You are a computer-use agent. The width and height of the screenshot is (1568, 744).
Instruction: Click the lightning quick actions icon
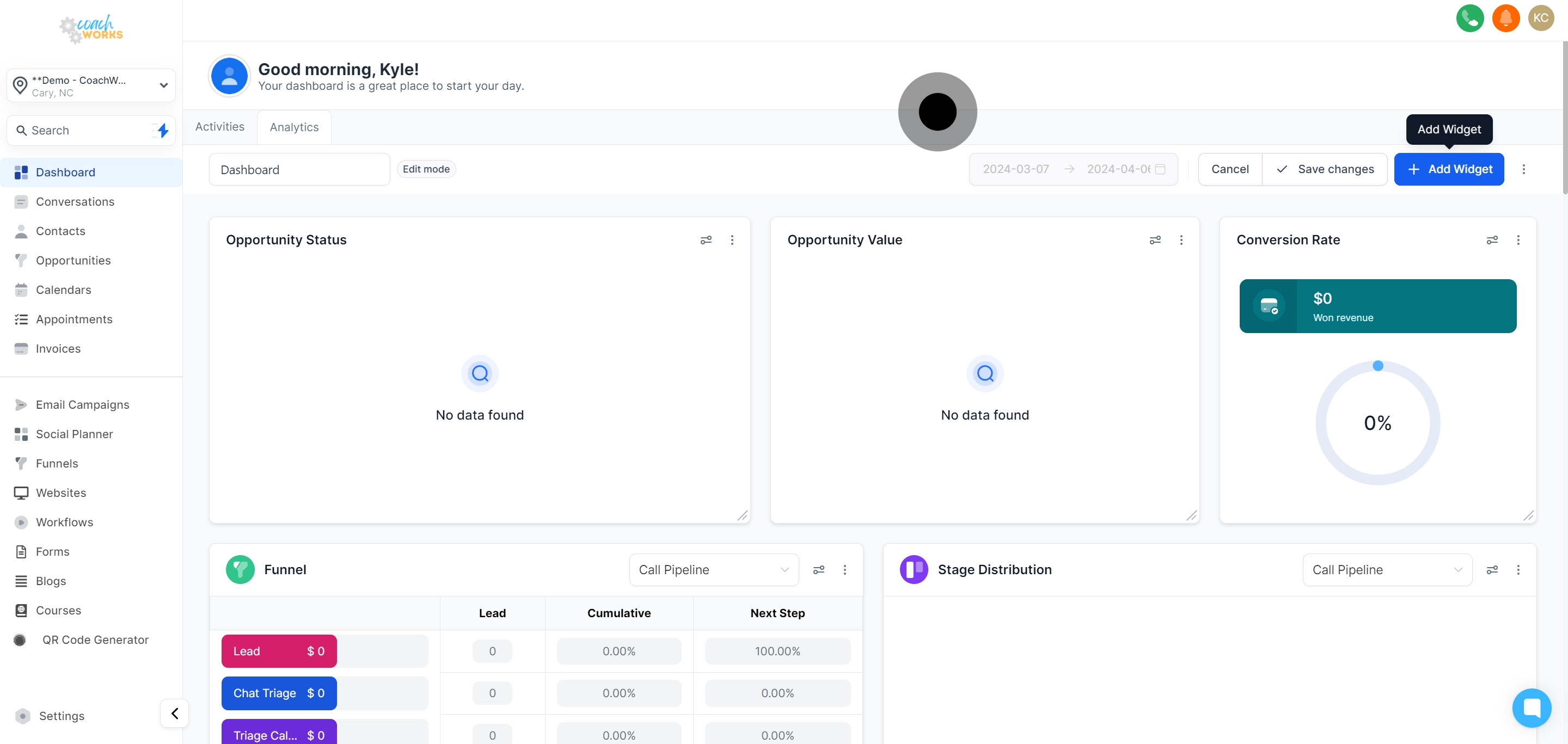click(162, 130)
